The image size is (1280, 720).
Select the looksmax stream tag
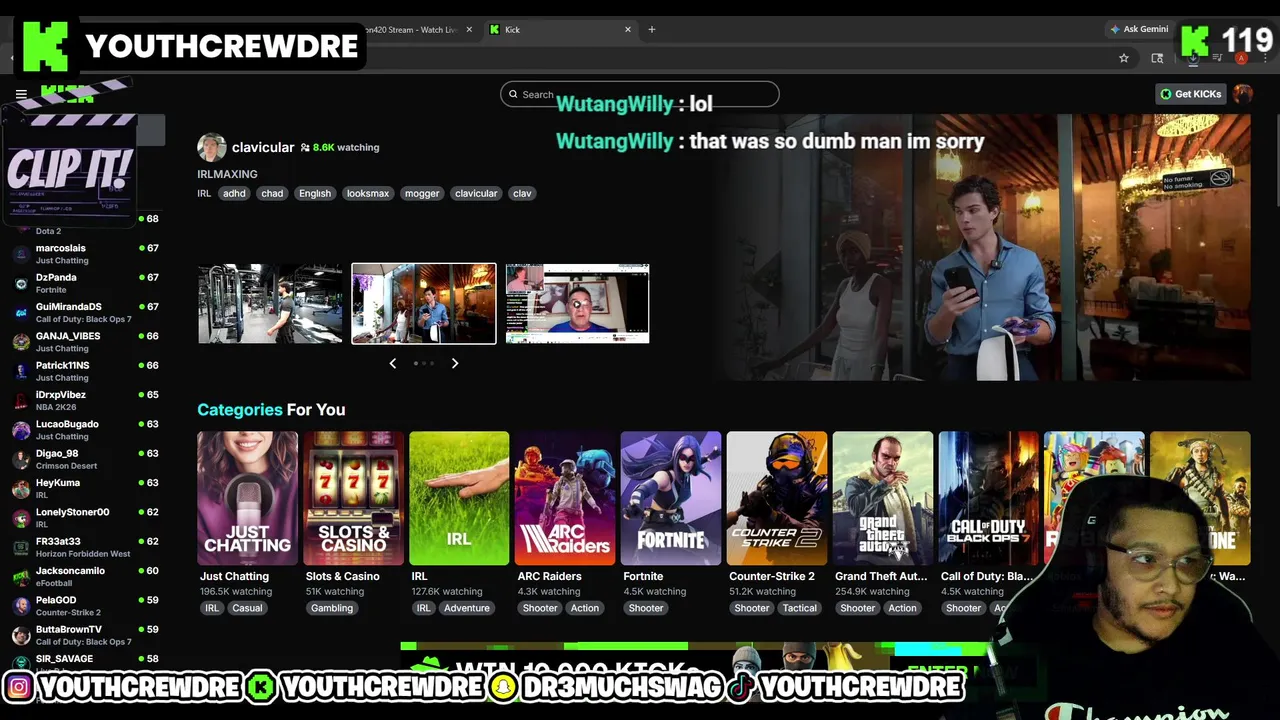tap(367, 193)
